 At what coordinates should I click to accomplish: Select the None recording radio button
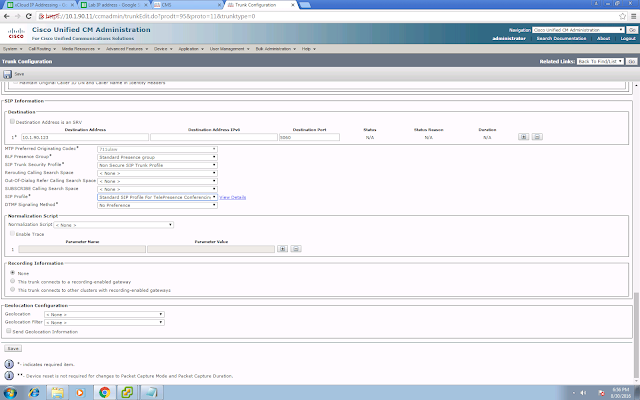[x=13, y=273]
